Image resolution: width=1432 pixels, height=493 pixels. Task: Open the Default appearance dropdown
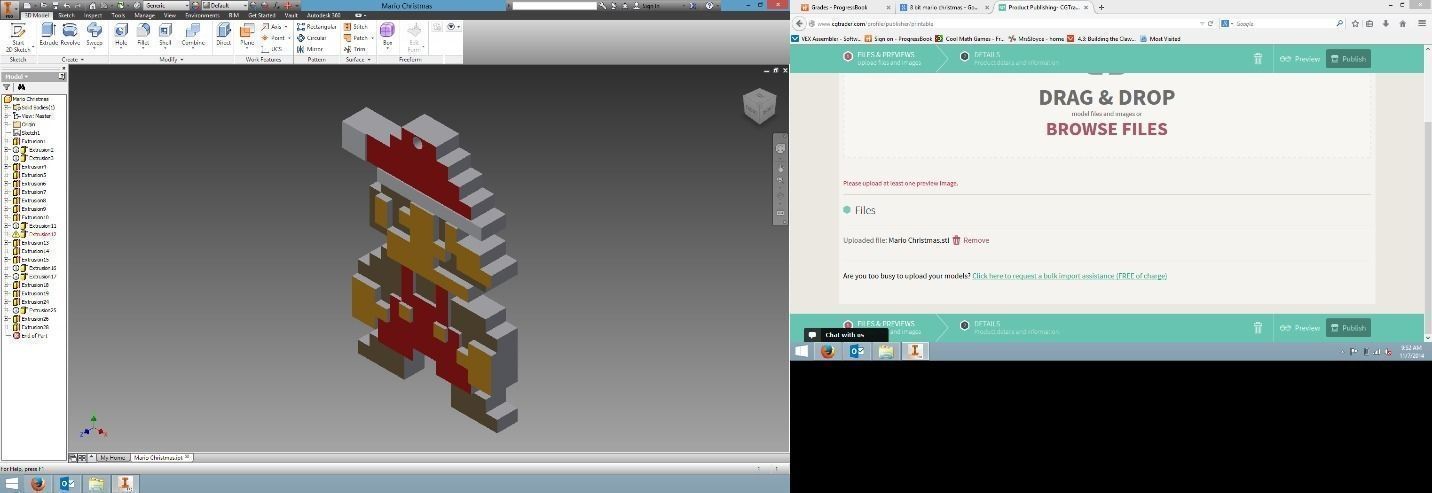(224, 6)
